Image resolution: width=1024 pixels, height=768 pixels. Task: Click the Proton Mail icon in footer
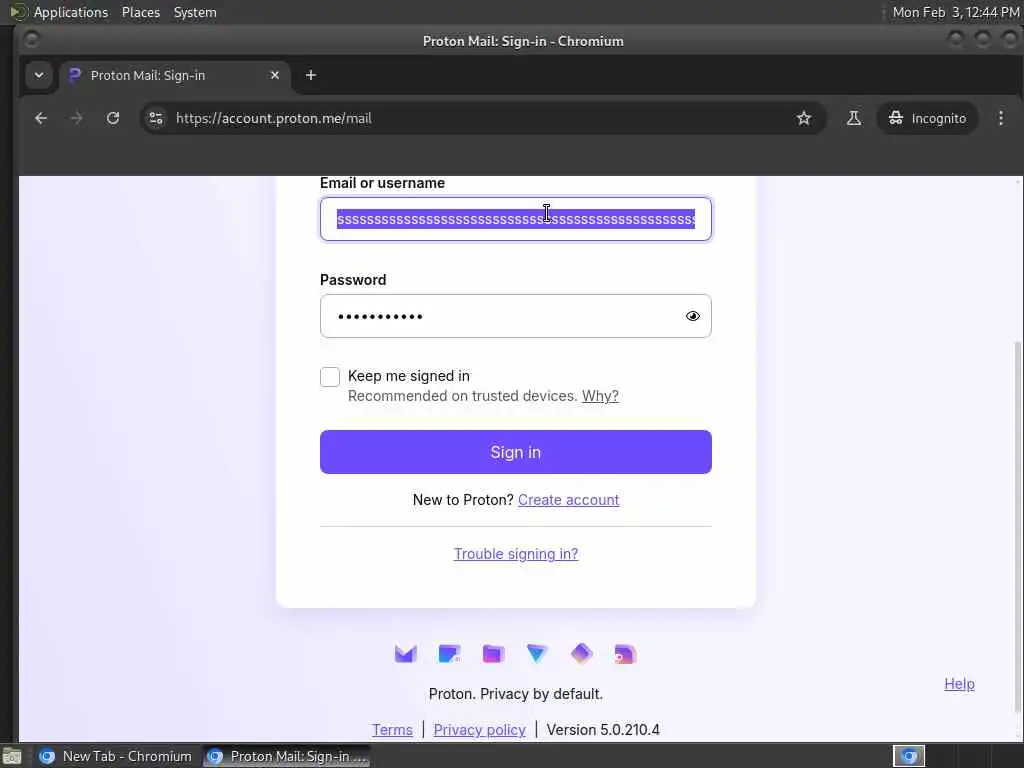click(406, 654)
